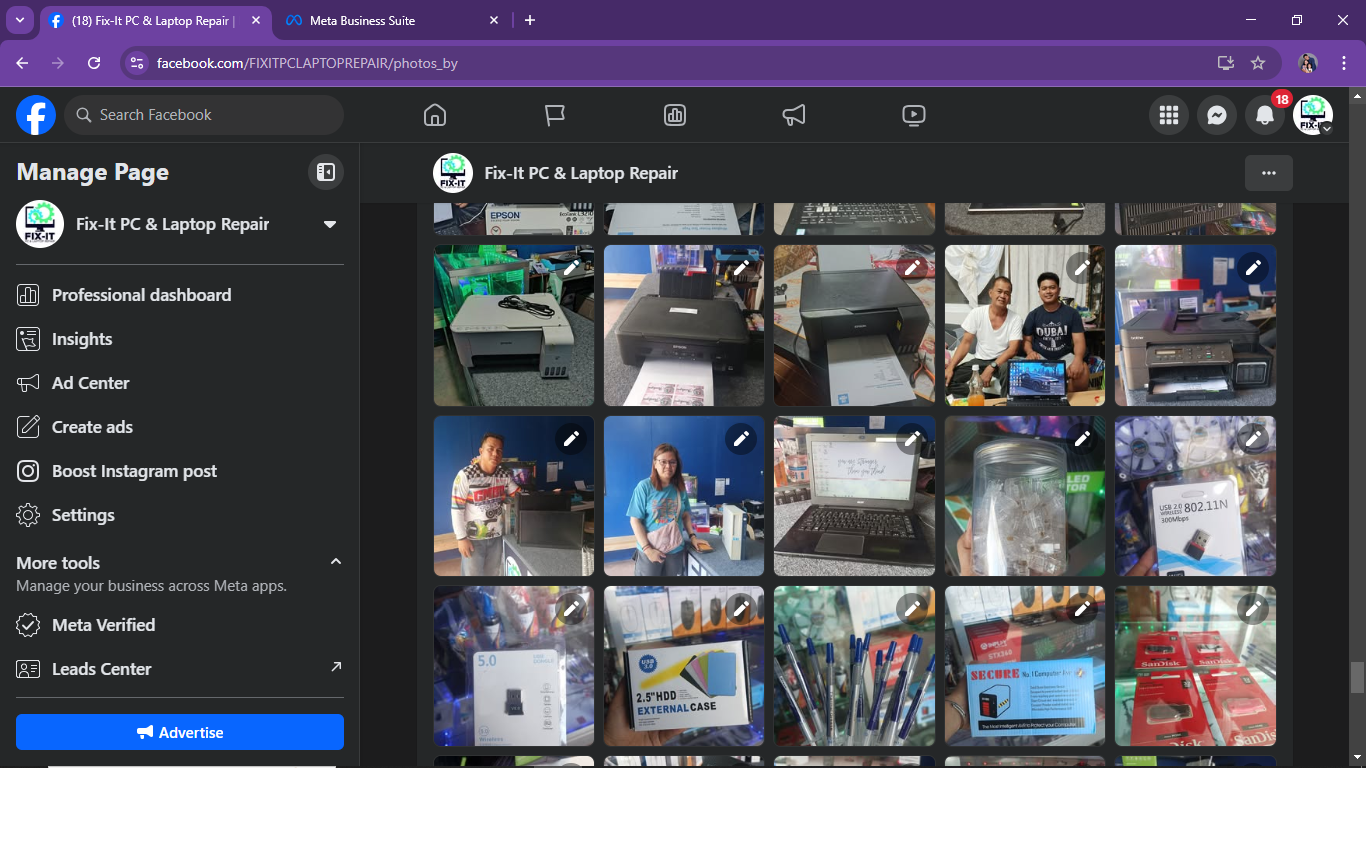
Task: Go to Home feed icon
Action: tap(435, 115)
